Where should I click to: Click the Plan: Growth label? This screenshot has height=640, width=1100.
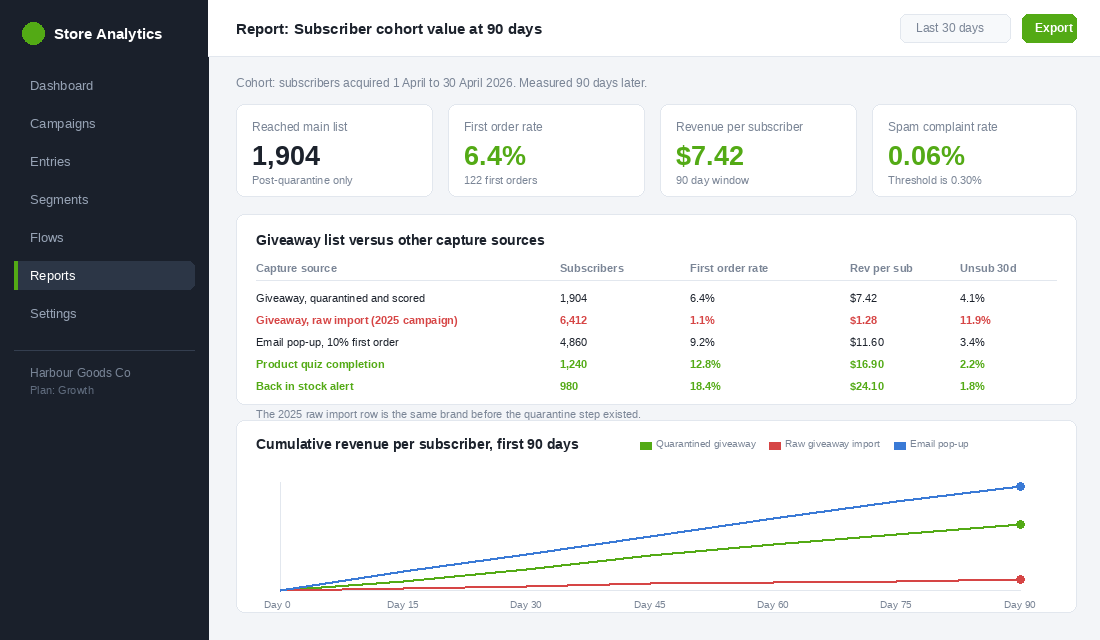point(62,390)
